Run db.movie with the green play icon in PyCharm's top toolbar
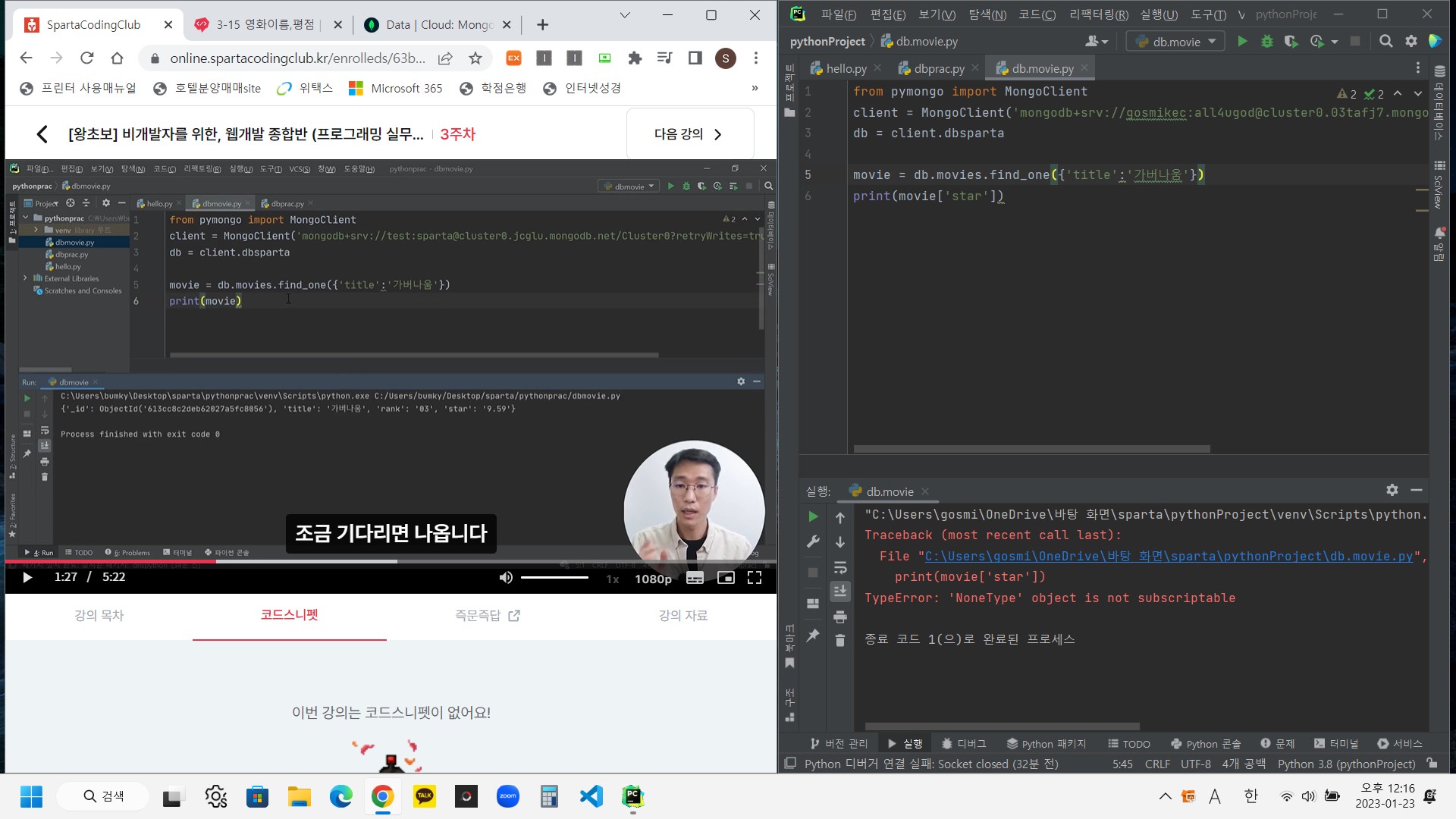The width and height of the screenshot is (1456, 819). (1242, 42)
